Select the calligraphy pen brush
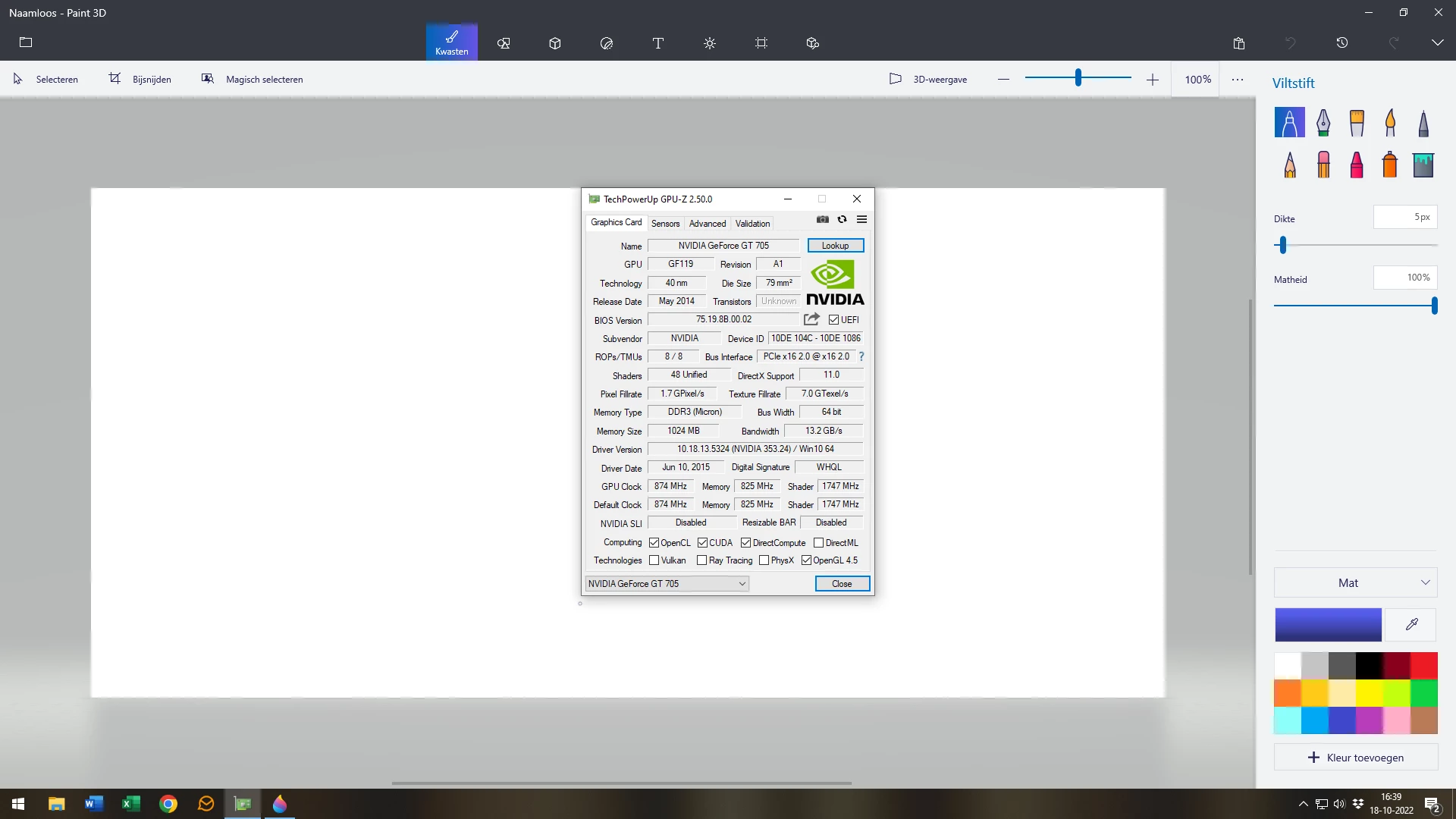 [x=1323, y=123]
